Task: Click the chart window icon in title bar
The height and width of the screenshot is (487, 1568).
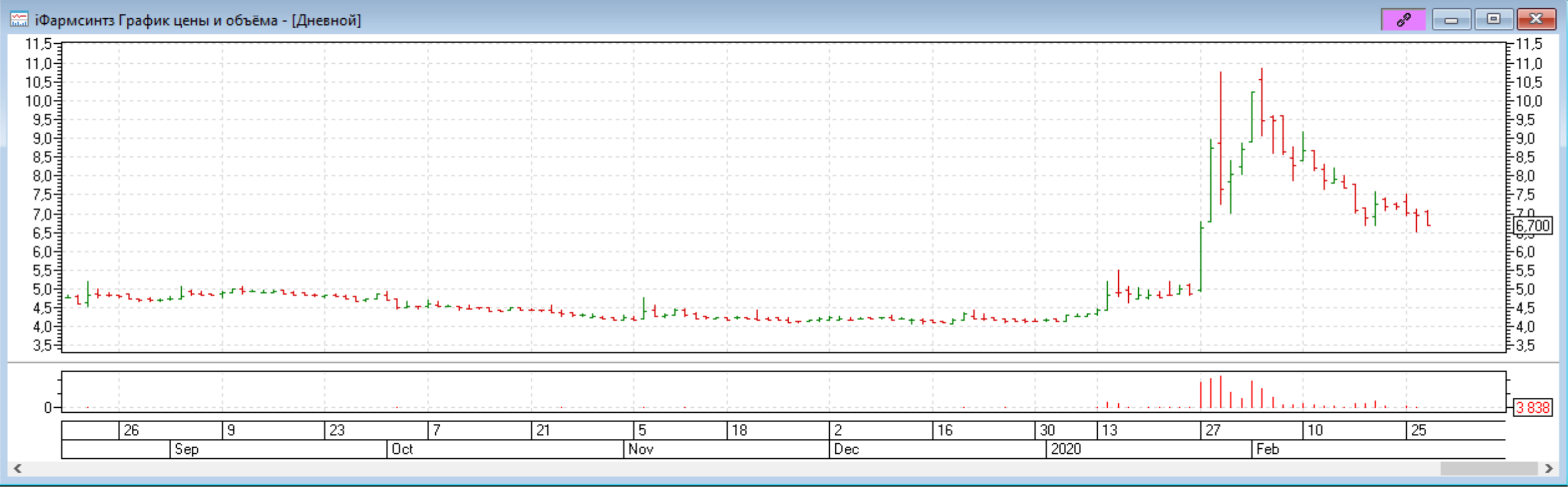Action: (19, 20)
